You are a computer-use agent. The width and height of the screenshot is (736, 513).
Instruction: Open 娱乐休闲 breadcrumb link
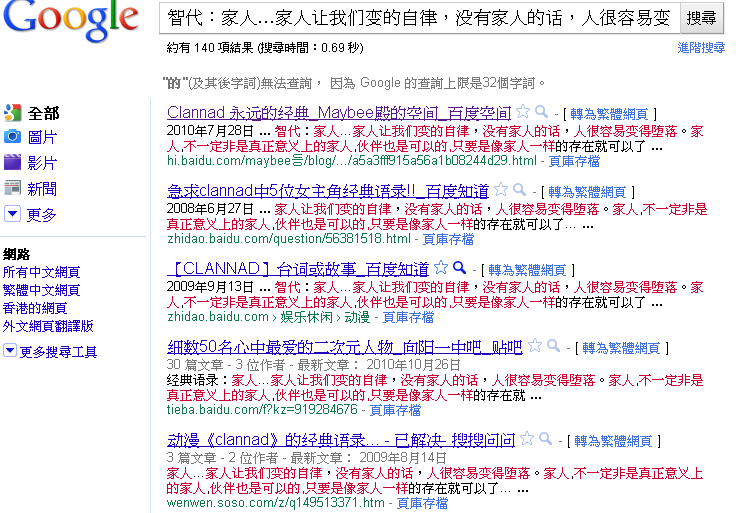[307, 317]
